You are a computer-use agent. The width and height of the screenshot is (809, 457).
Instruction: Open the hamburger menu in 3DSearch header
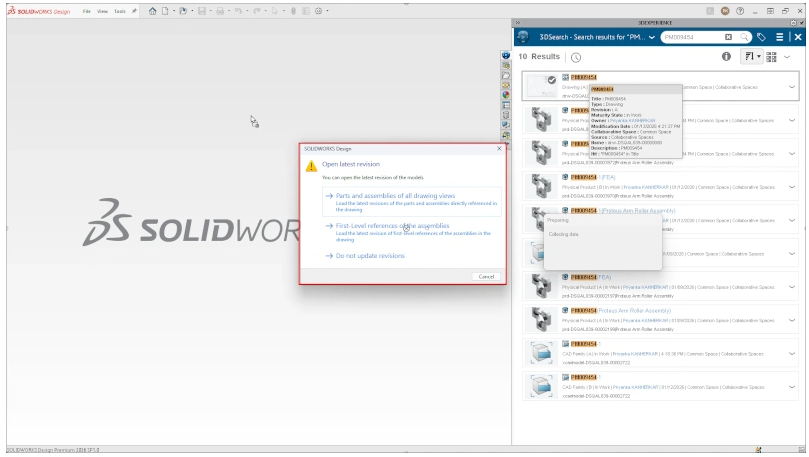pyautogui.click(x=780, y=37)
